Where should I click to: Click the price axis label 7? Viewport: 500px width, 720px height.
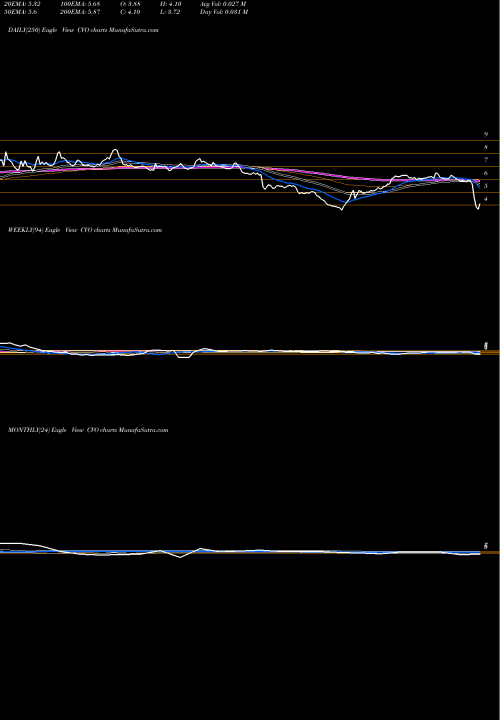point(486,160)
